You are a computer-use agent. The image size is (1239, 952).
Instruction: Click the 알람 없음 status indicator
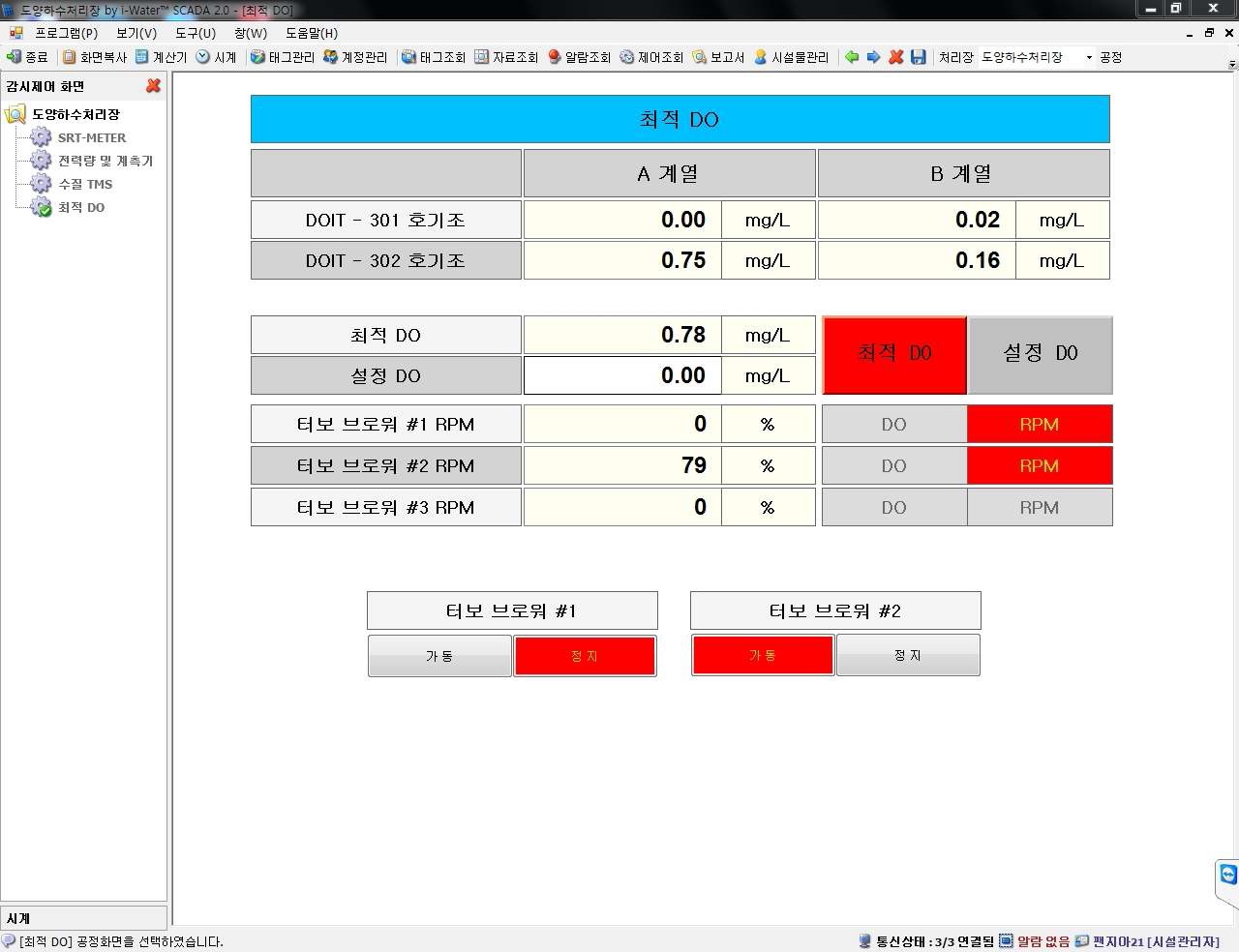coord(1035,941)
